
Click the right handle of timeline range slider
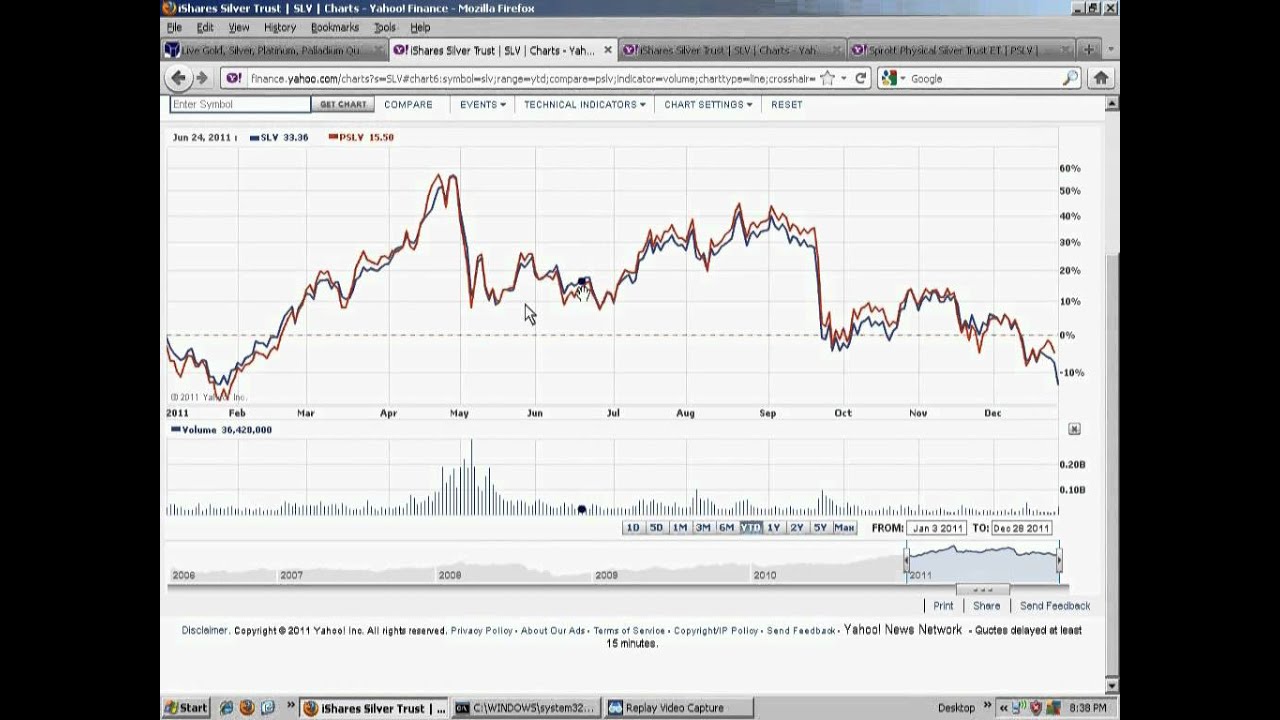tap(1060, 562)
